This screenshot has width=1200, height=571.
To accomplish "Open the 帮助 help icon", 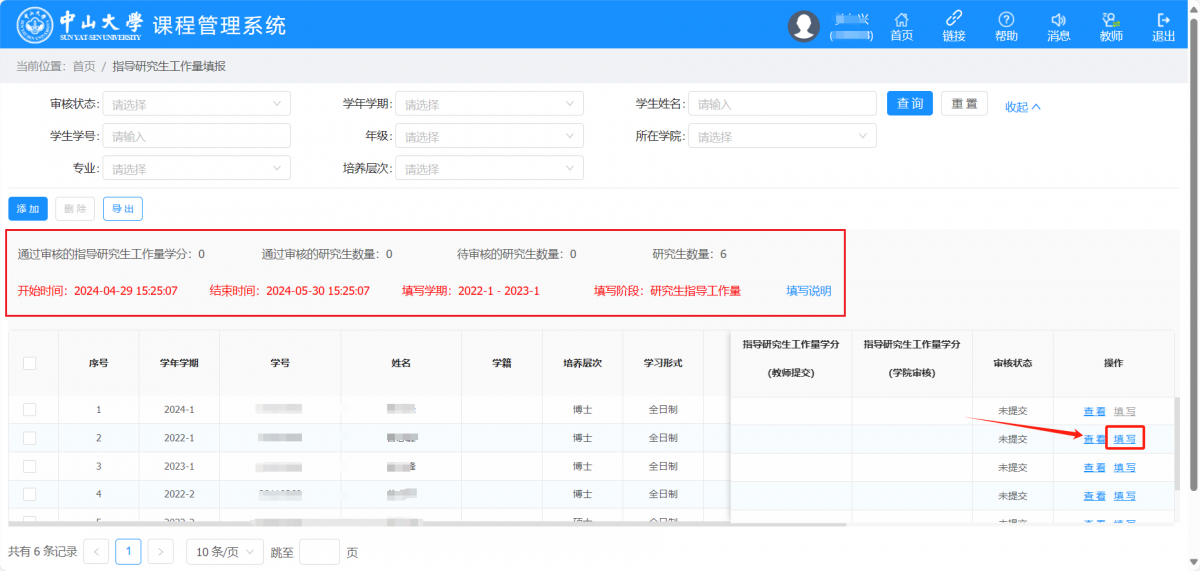I will pyautogui.click(x=1006, y=20).
